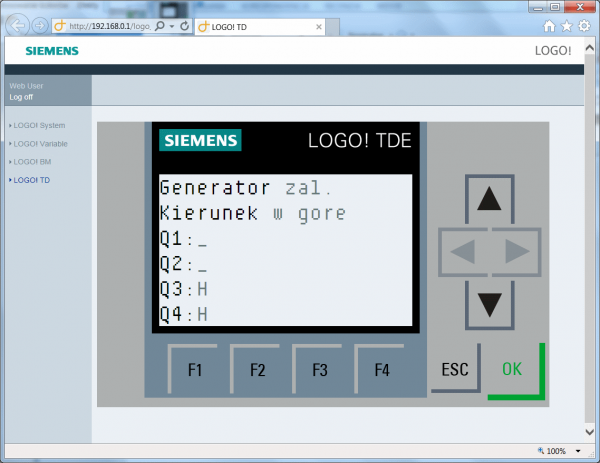Viewport: 600px width, 463px height.
Task: Click the browser Home icon
Action: 549,26
